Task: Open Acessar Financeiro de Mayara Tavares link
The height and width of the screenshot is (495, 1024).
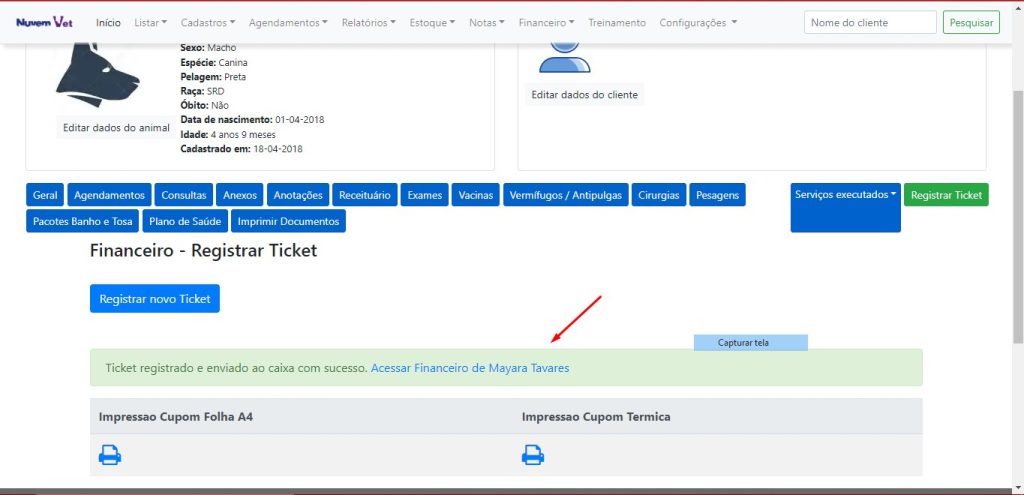Action: 469,368
